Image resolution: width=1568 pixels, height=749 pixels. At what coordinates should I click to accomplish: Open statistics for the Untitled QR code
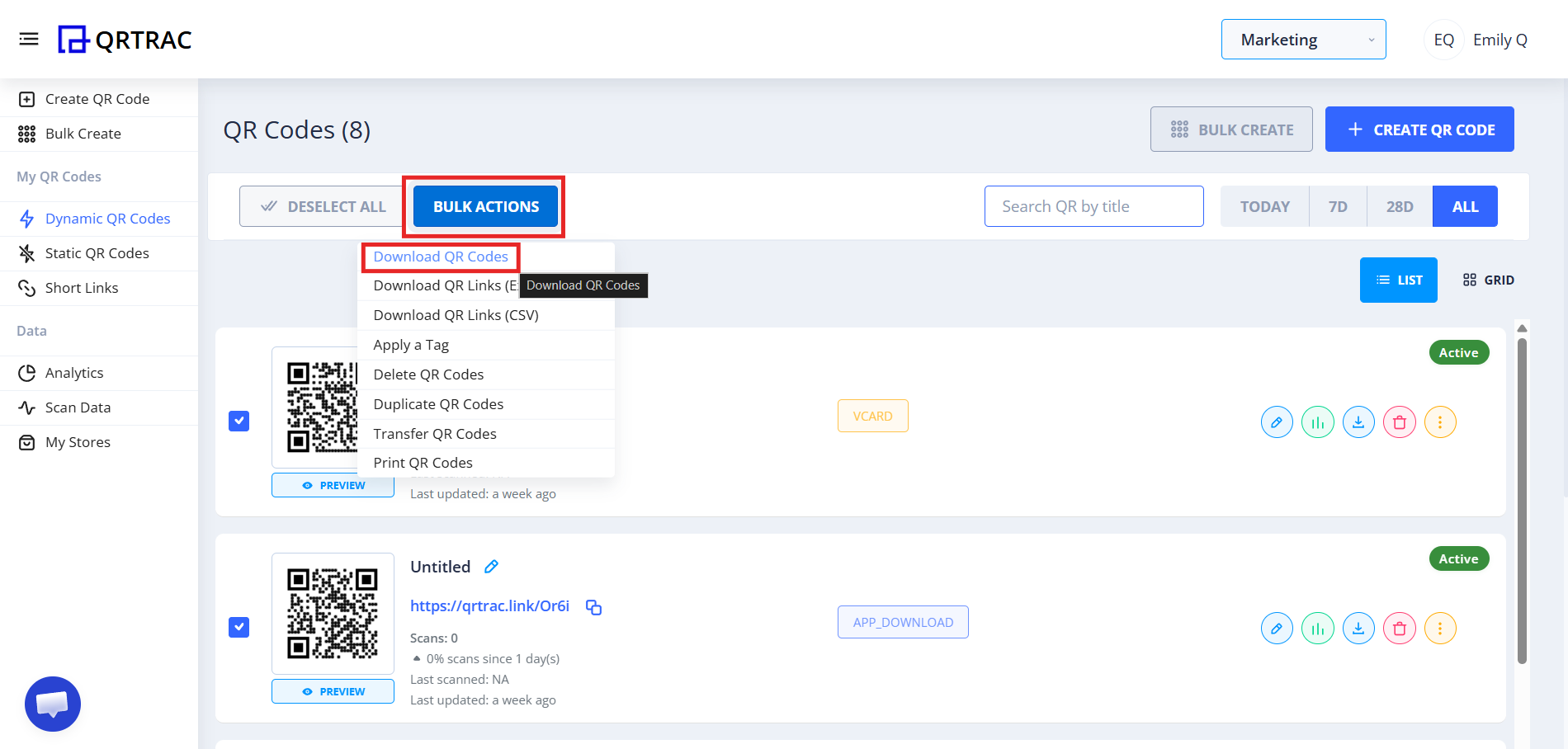click(x=1317, y=628)
